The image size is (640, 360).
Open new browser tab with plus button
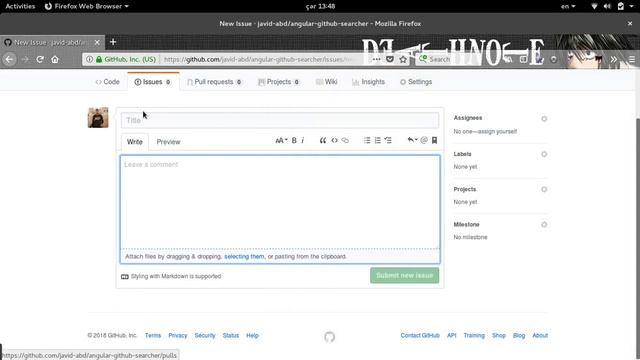click(x=113, y=42)
